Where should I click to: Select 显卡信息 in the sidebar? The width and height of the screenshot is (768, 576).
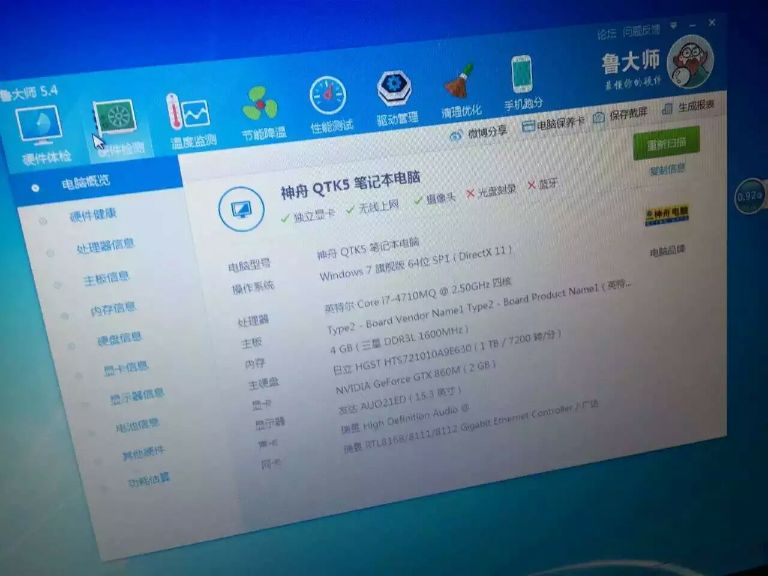(x=125, y=368)
